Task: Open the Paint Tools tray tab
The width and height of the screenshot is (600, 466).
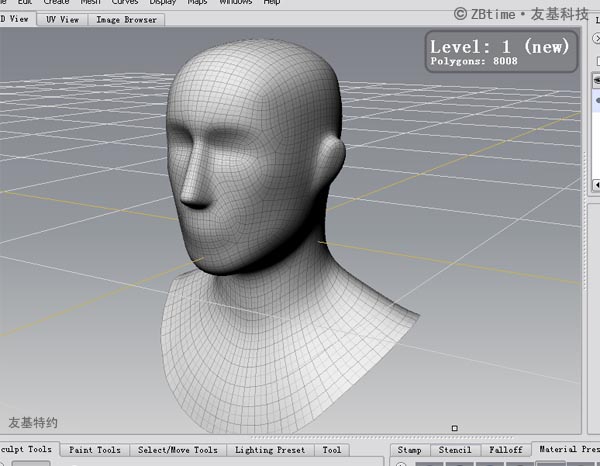Action: click(x=95, y=450)
